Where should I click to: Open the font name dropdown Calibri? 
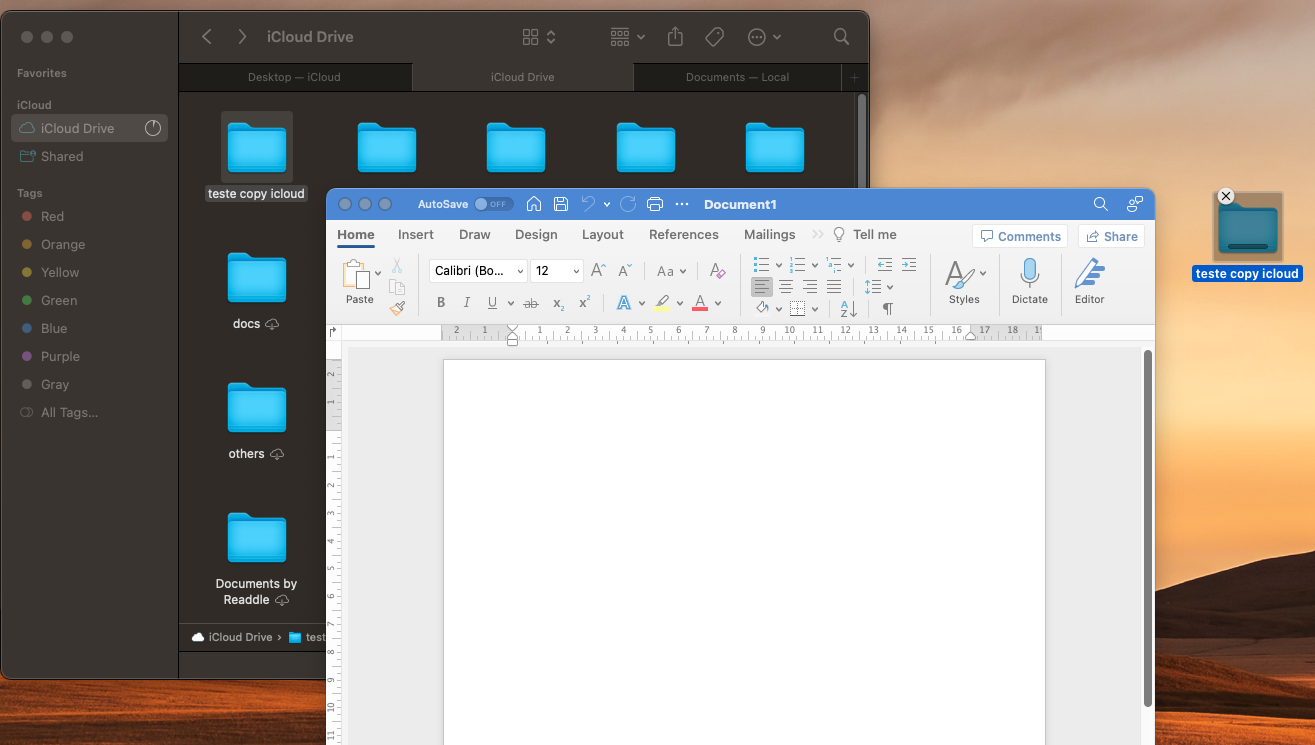click(520, 271)
